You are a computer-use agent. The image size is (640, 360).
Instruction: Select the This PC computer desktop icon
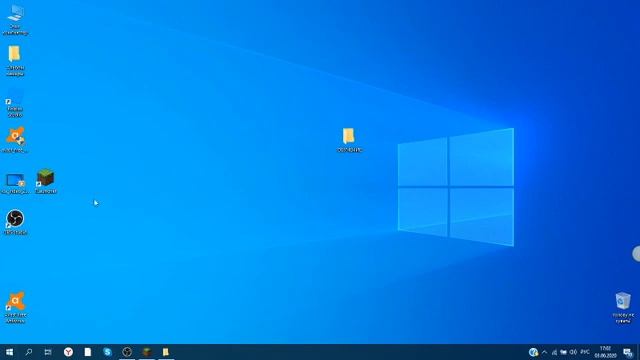(x=15, y=19)
